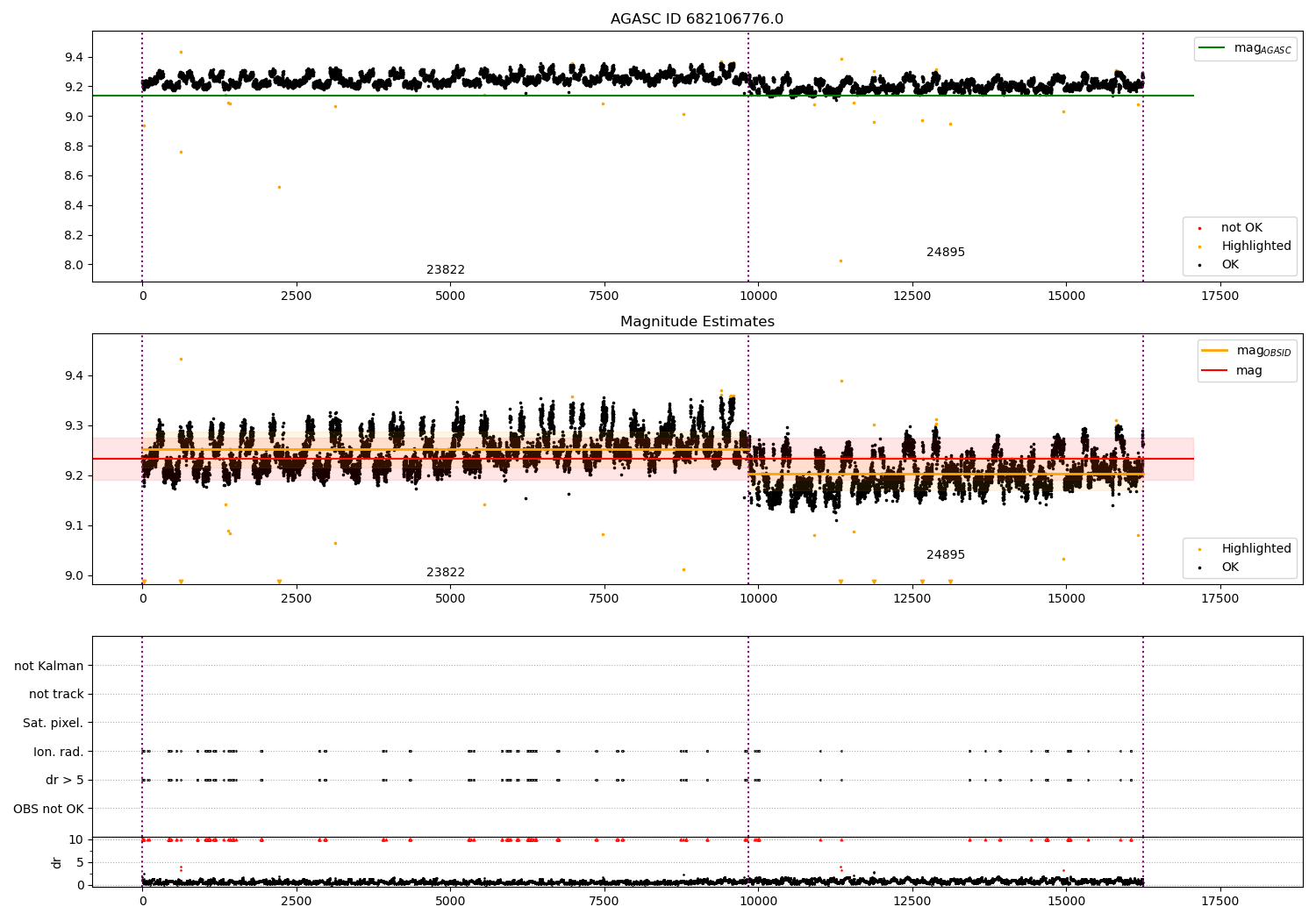Click the plot title 'AGASC ID 682106776.0'

pyautogui.click(x=697, y=19)
